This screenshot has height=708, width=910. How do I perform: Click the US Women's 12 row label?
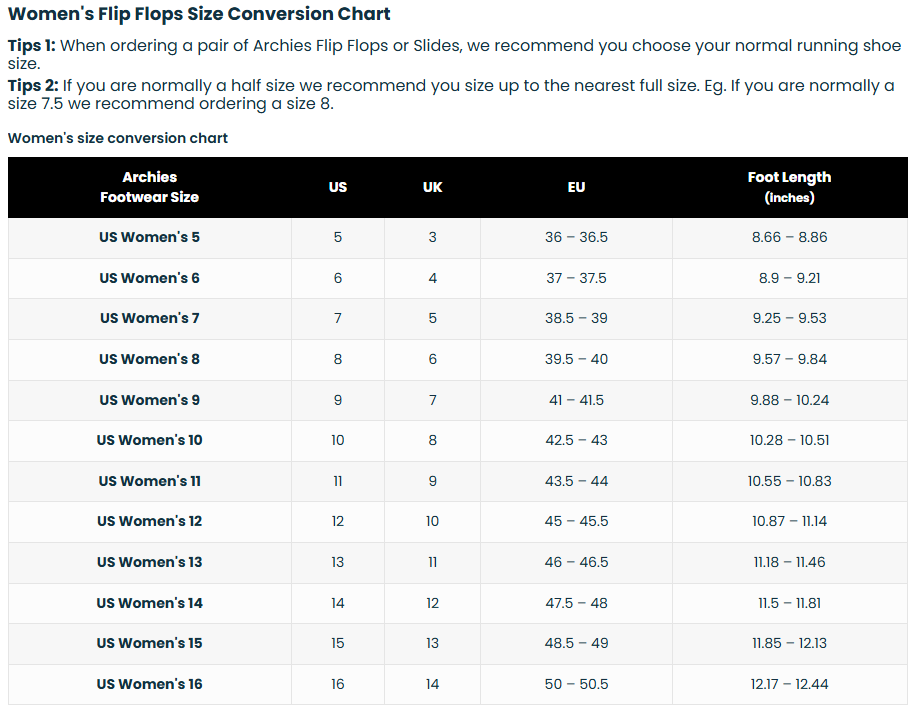tap(150, 521)
